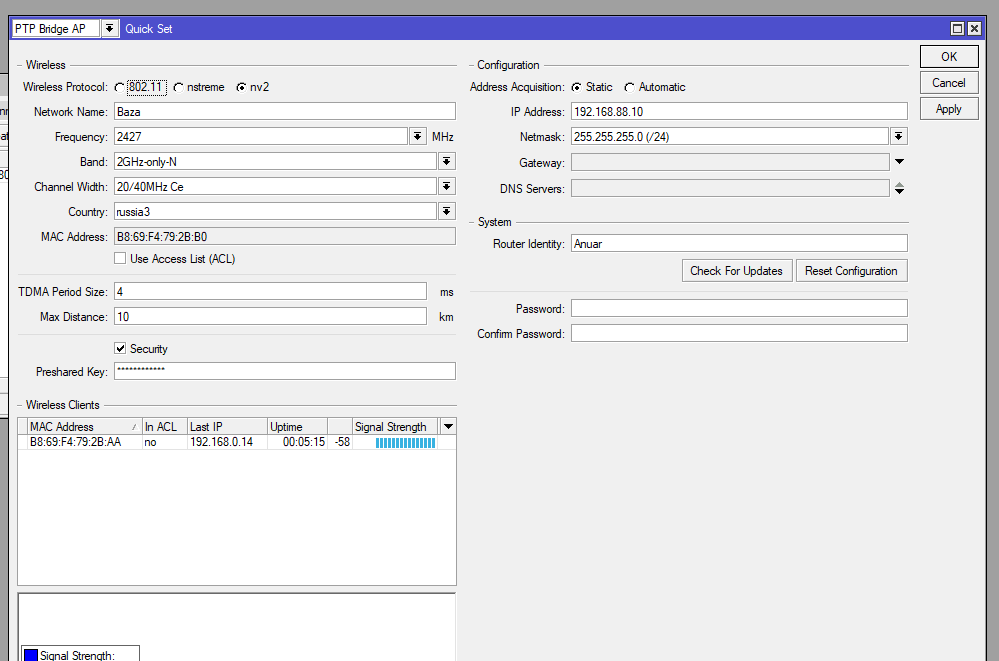Expand the Gateway field arrow
The image size is (999, 661).
[x=898, y=162]
